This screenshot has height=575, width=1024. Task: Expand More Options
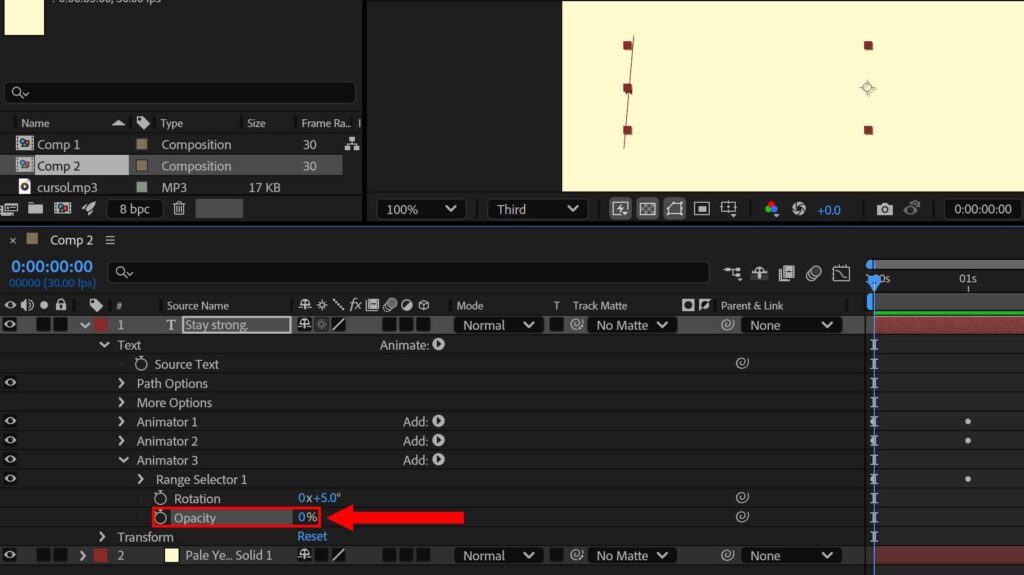pyautogui.click(x=121, y=402)
